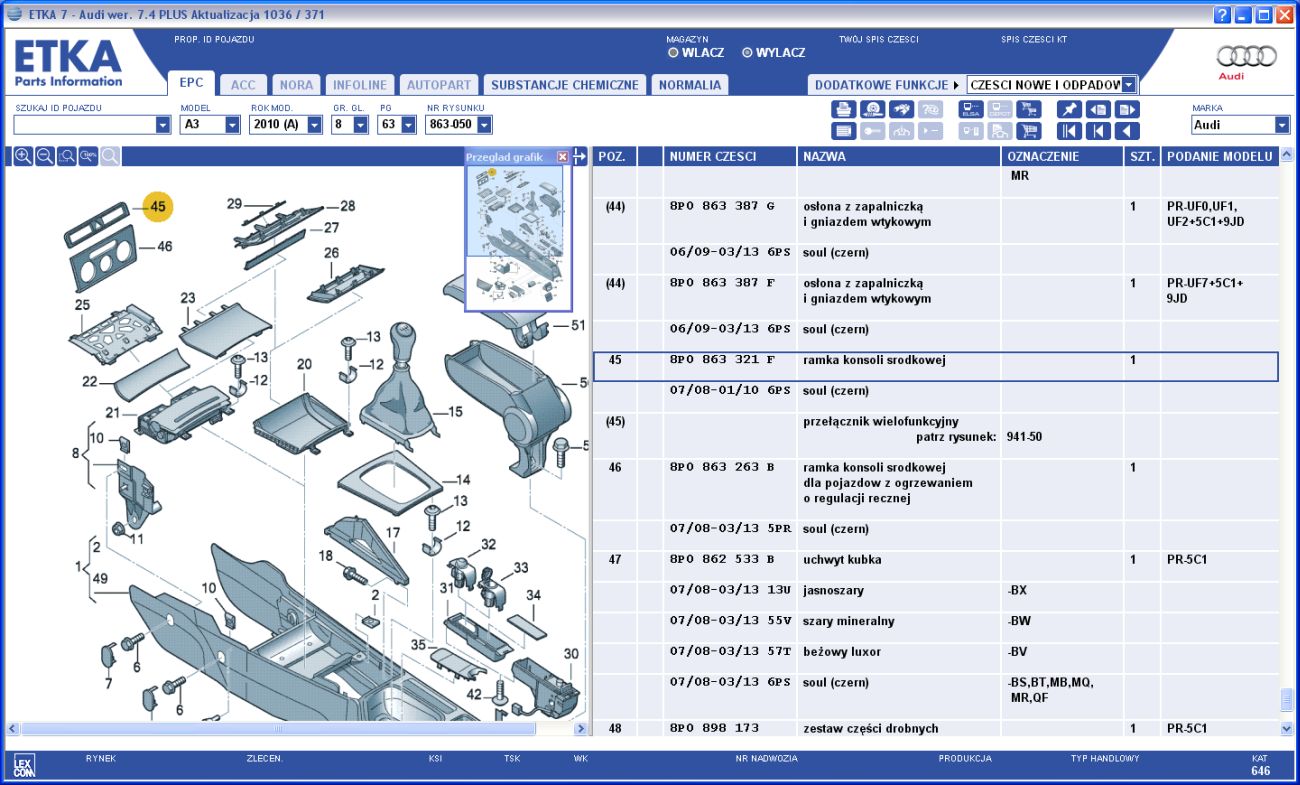Click the single shopping cart icon
1300x785 pixels.
pos(1028,131)
